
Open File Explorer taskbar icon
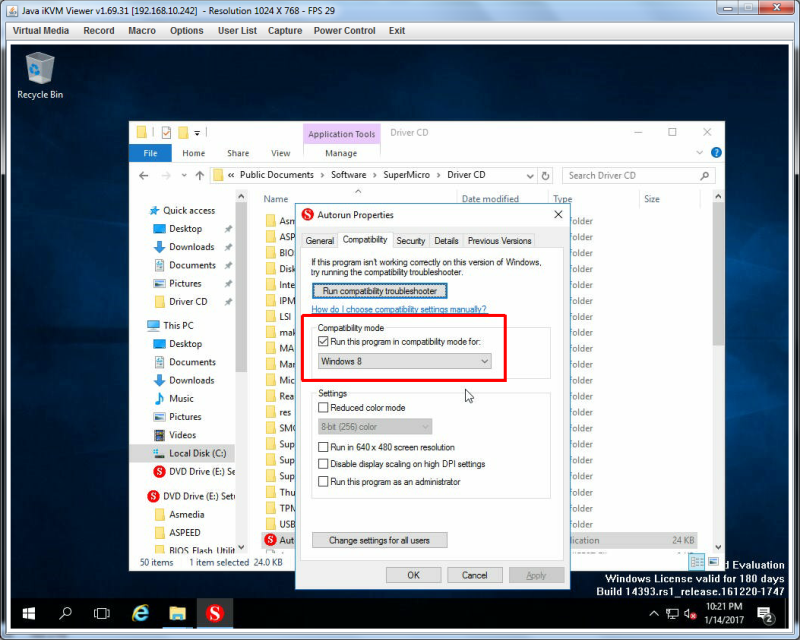click(178, 613)
